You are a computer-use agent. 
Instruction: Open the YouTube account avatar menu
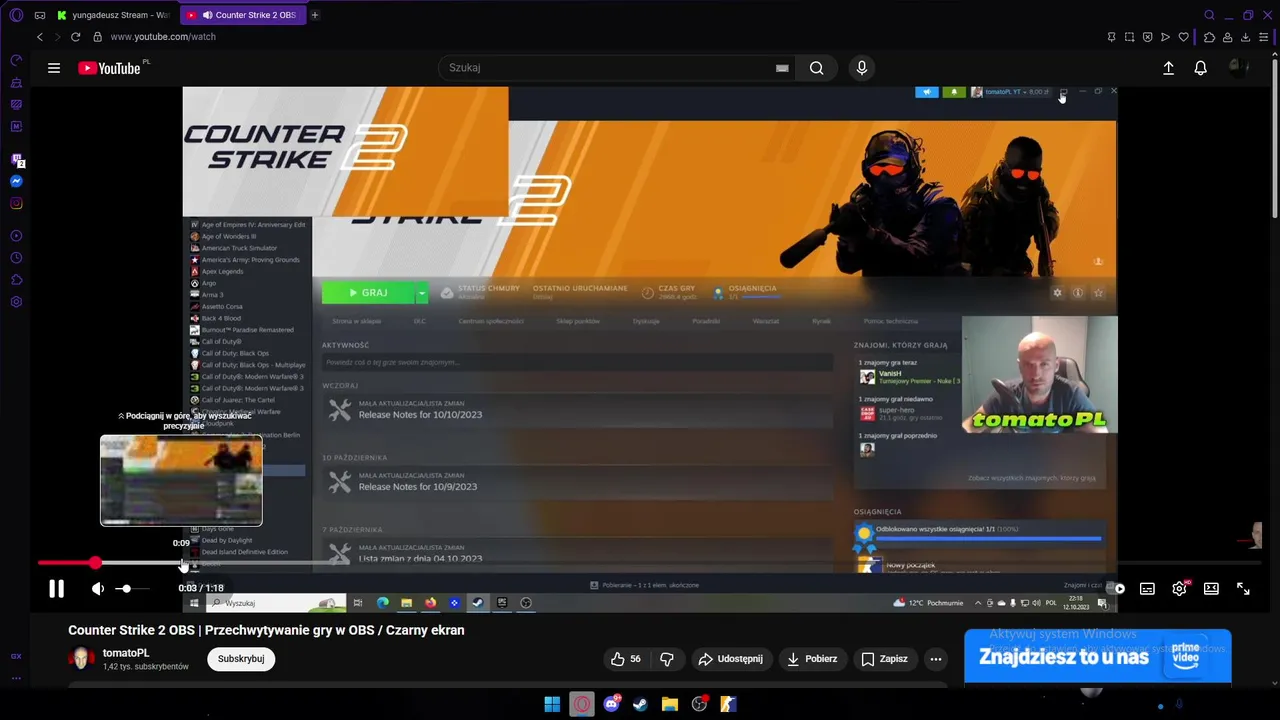coord(1238,68)
